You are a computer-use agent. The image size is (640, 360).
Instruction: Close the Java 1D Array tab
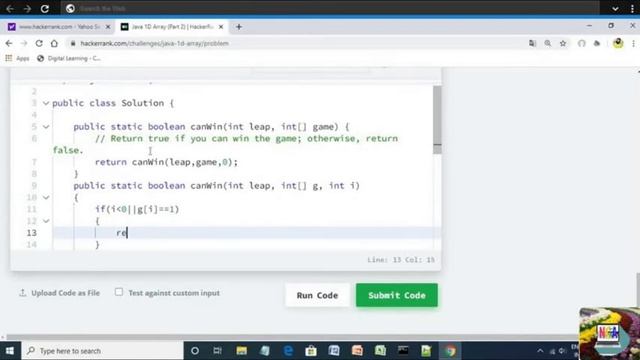tap(221, 27)
